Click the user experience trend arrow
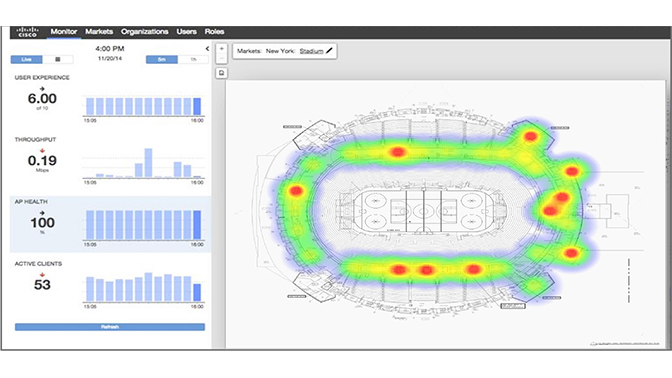Viewport: 672px width, 378px height. [42, 89]
